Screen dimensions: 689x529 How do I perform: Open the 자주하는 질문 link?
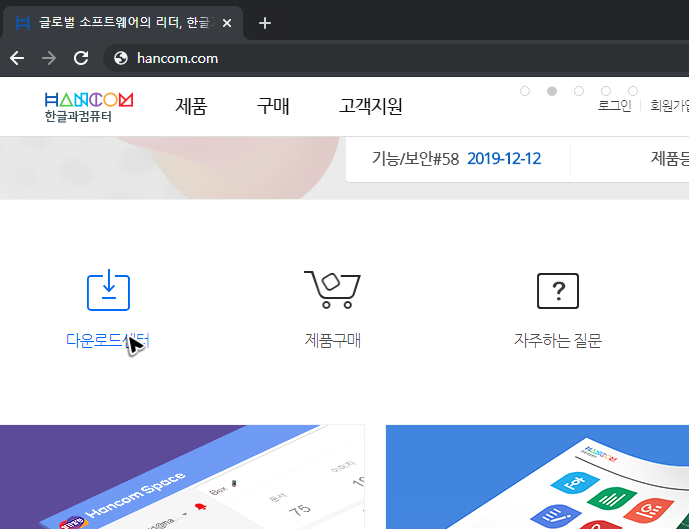pos(558,341)
